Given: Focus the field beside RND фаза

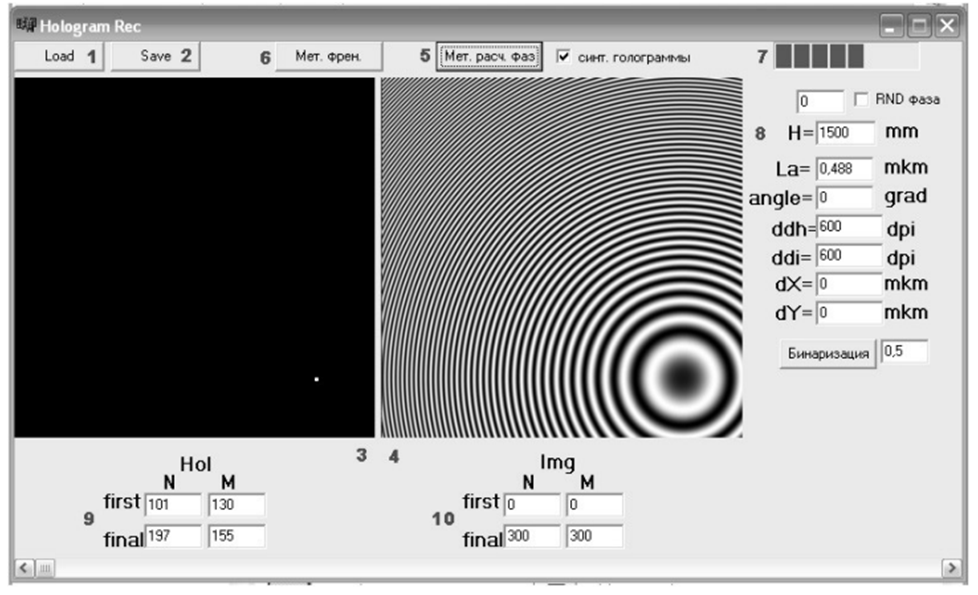Looking at the screenshot, I should (x=820, y=101).
